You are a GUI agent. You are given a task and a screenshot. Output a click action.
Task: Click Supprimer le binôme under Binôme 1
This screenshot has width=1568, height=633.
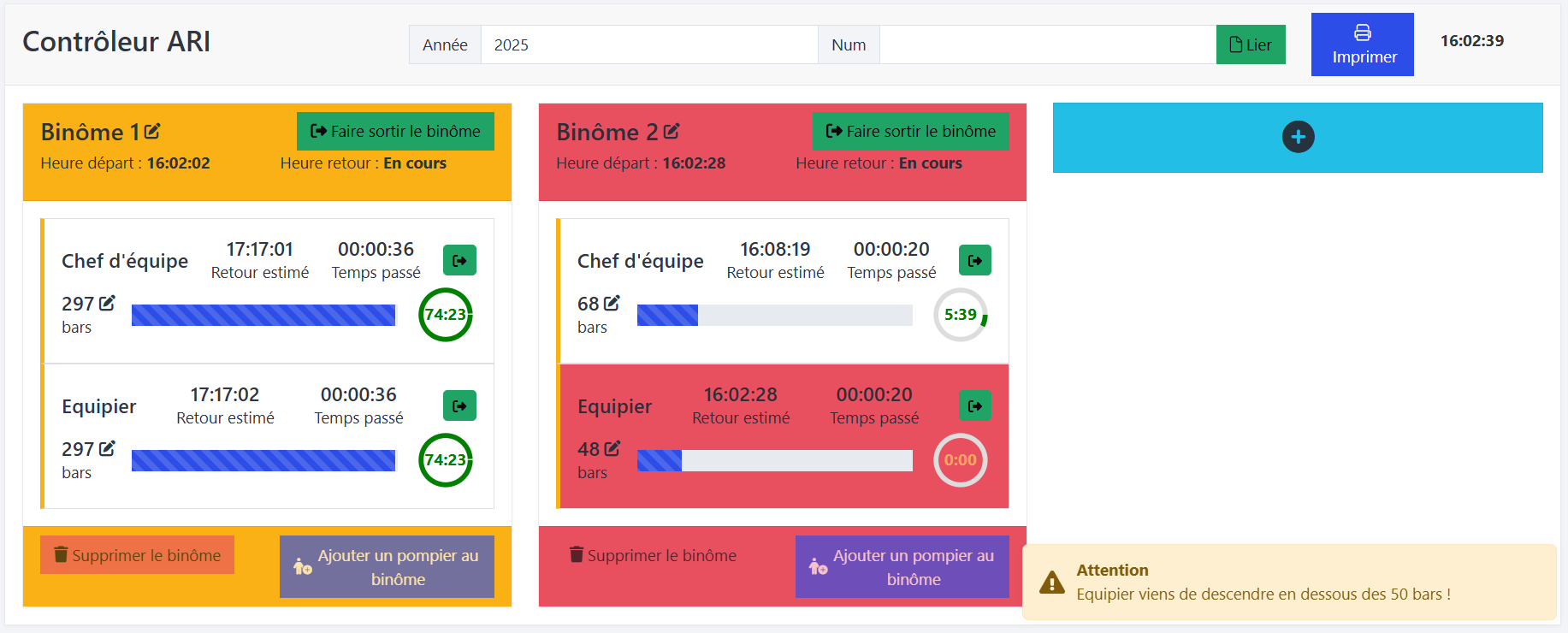tap(137, 555)
